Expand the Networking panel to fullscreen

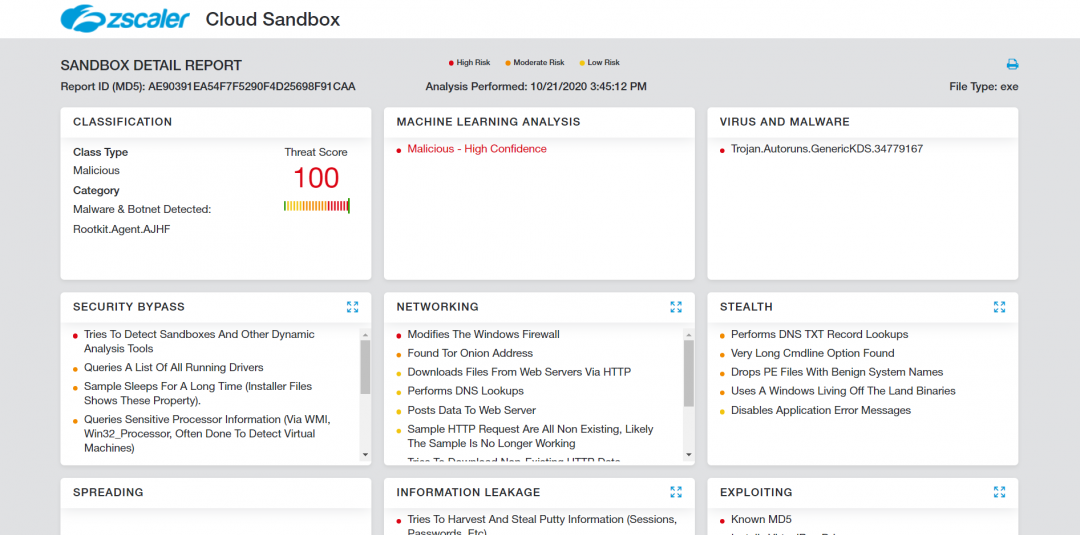click(x=676, y=307)
